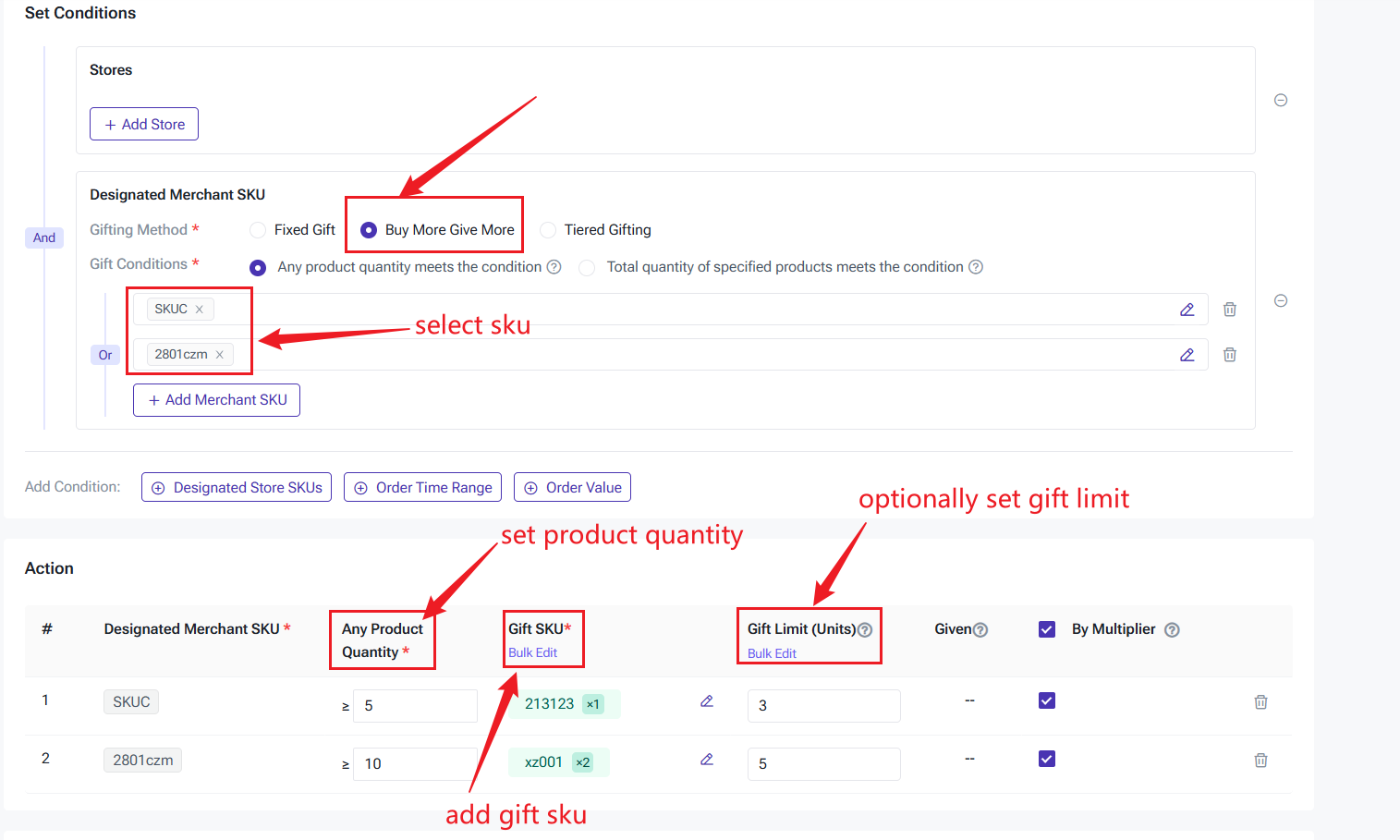This screenshot has width=1400, height=840.
Task: Open the Gift Limit help tooltip icon
Action: (x=866, y=630)
